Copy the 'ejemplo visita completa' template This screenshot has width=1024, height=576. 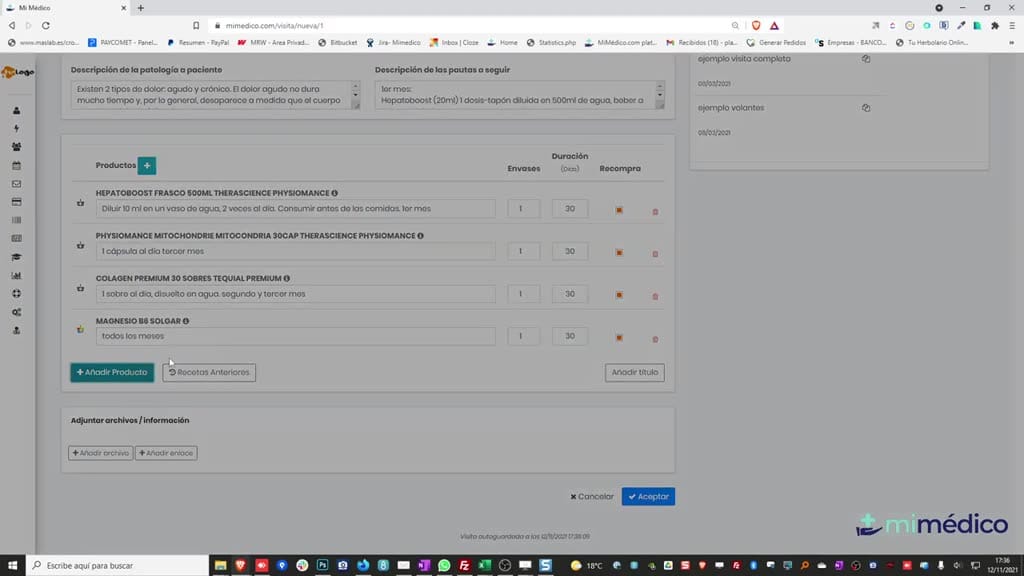866,59
